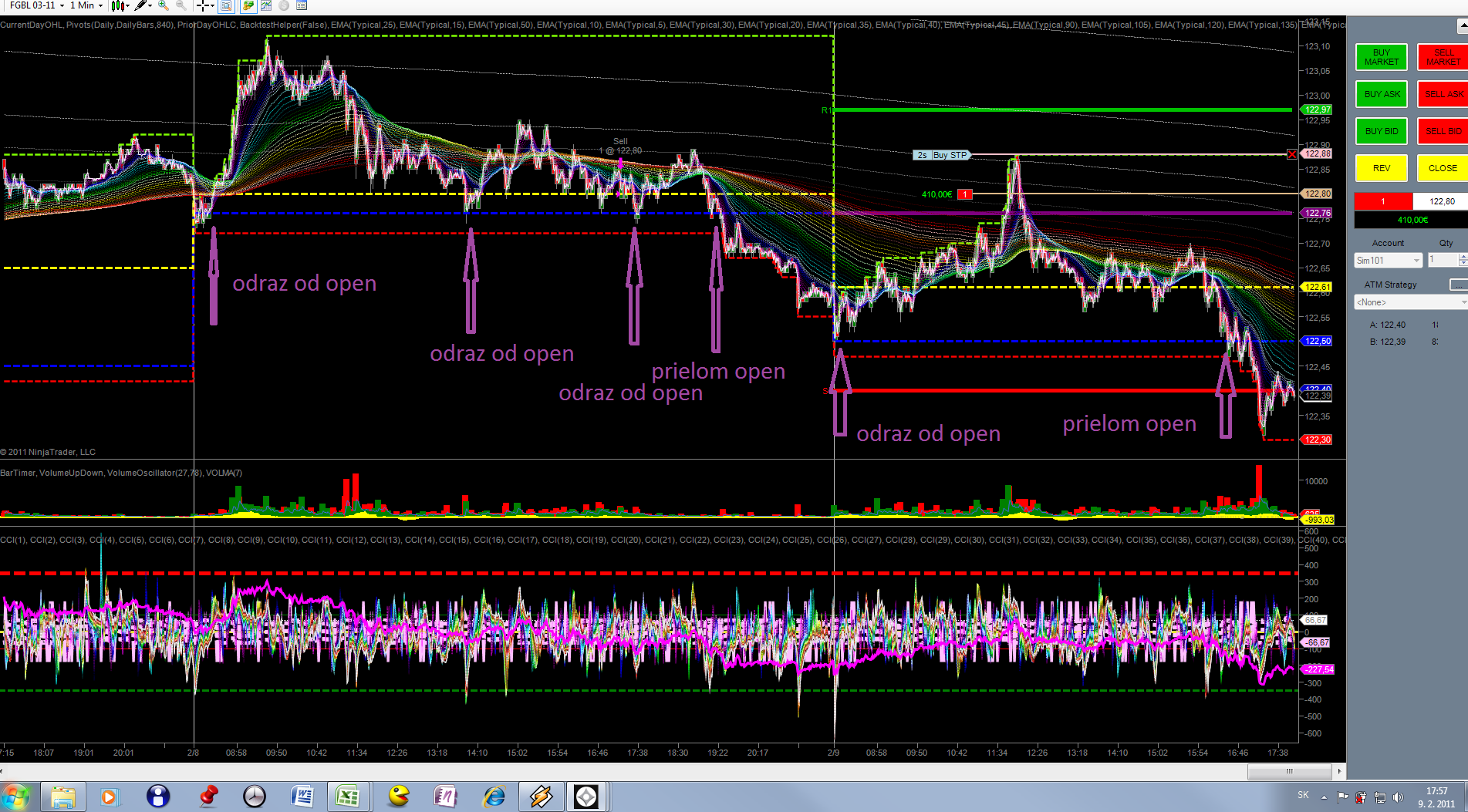Click the green 122,97 R1 price marker
The image size is (1468, 812).
click(1317, 110)
